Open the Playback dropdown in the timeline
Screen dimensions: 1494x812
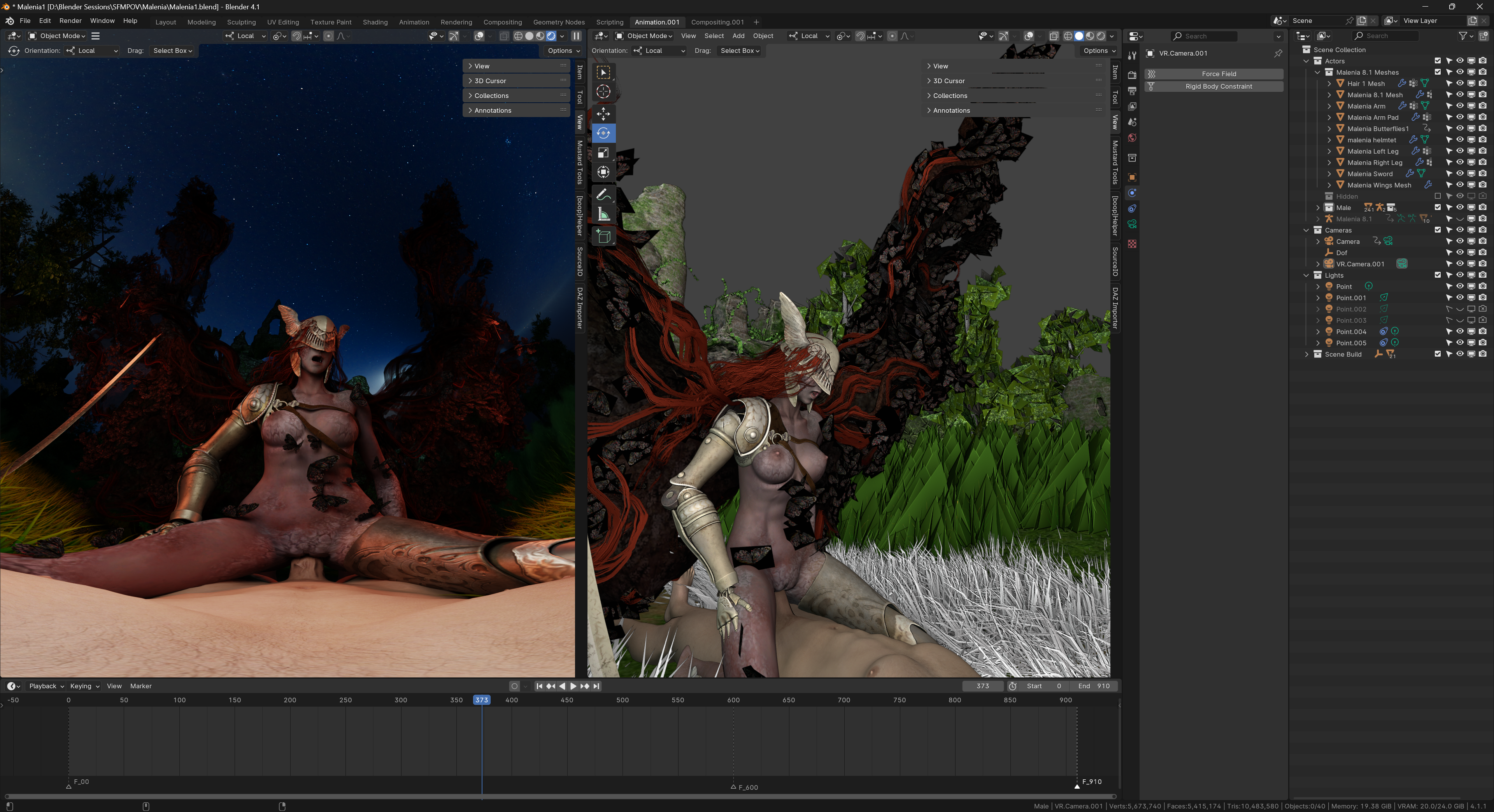(x=46, y=686)
